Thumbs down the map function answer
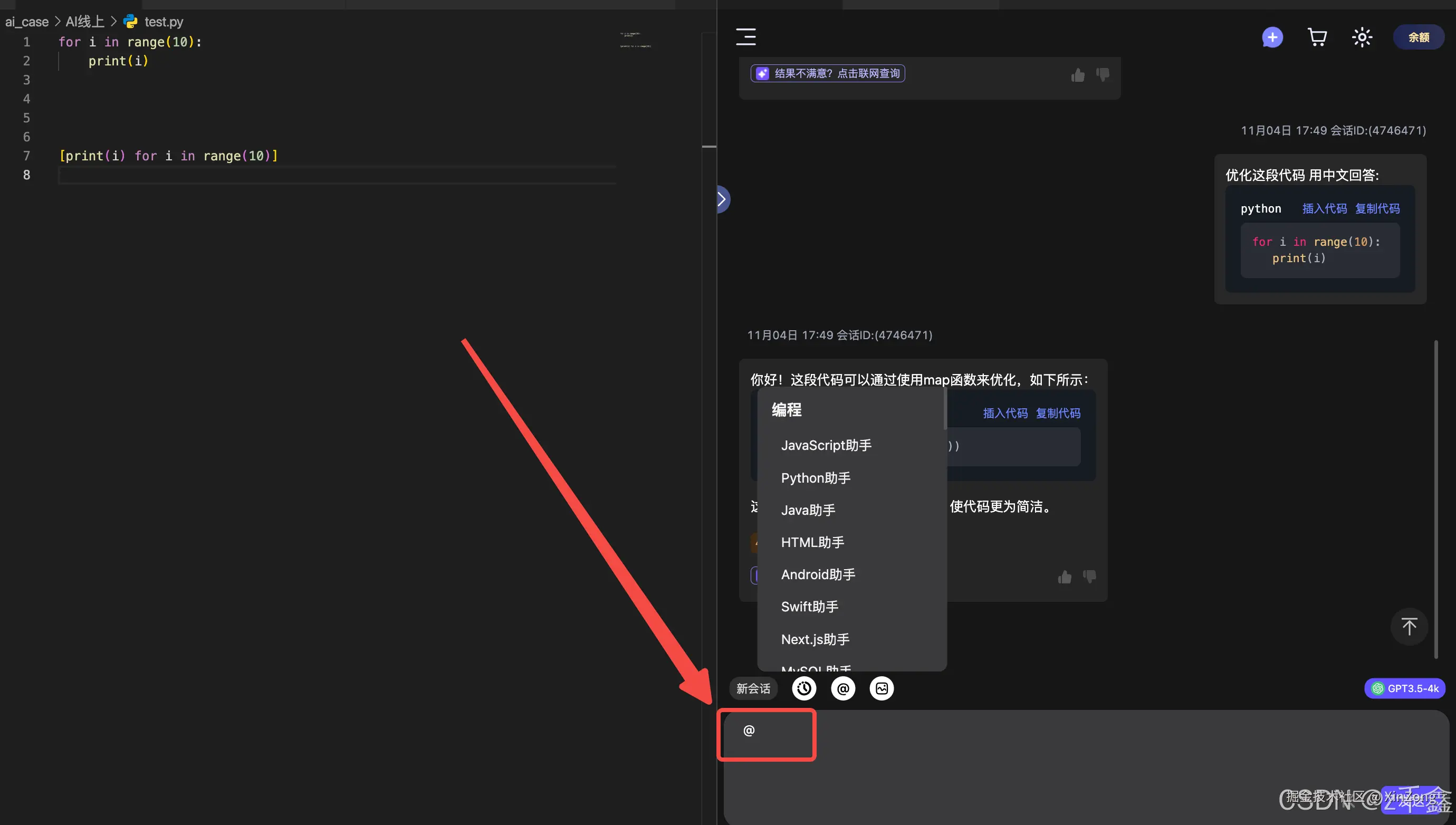 click(x=1089, y=577)
